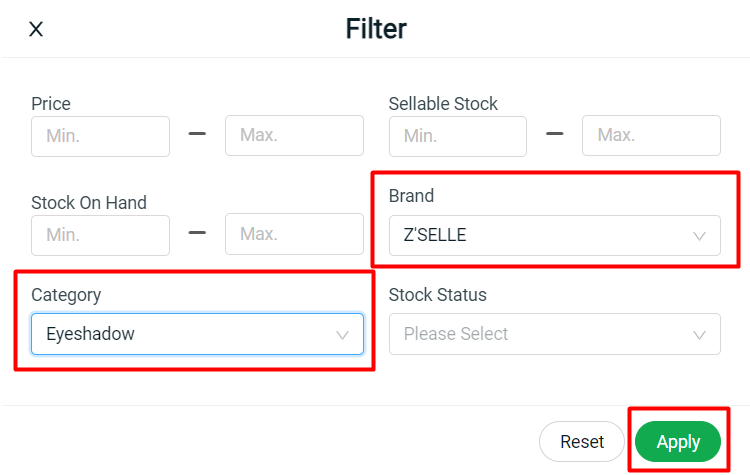Image resolution: width=750 pixels, height=475 pixels.
Task: Click the chevron arrow in Brand selector
Action: pyautogui.click(x=700, y=236)
